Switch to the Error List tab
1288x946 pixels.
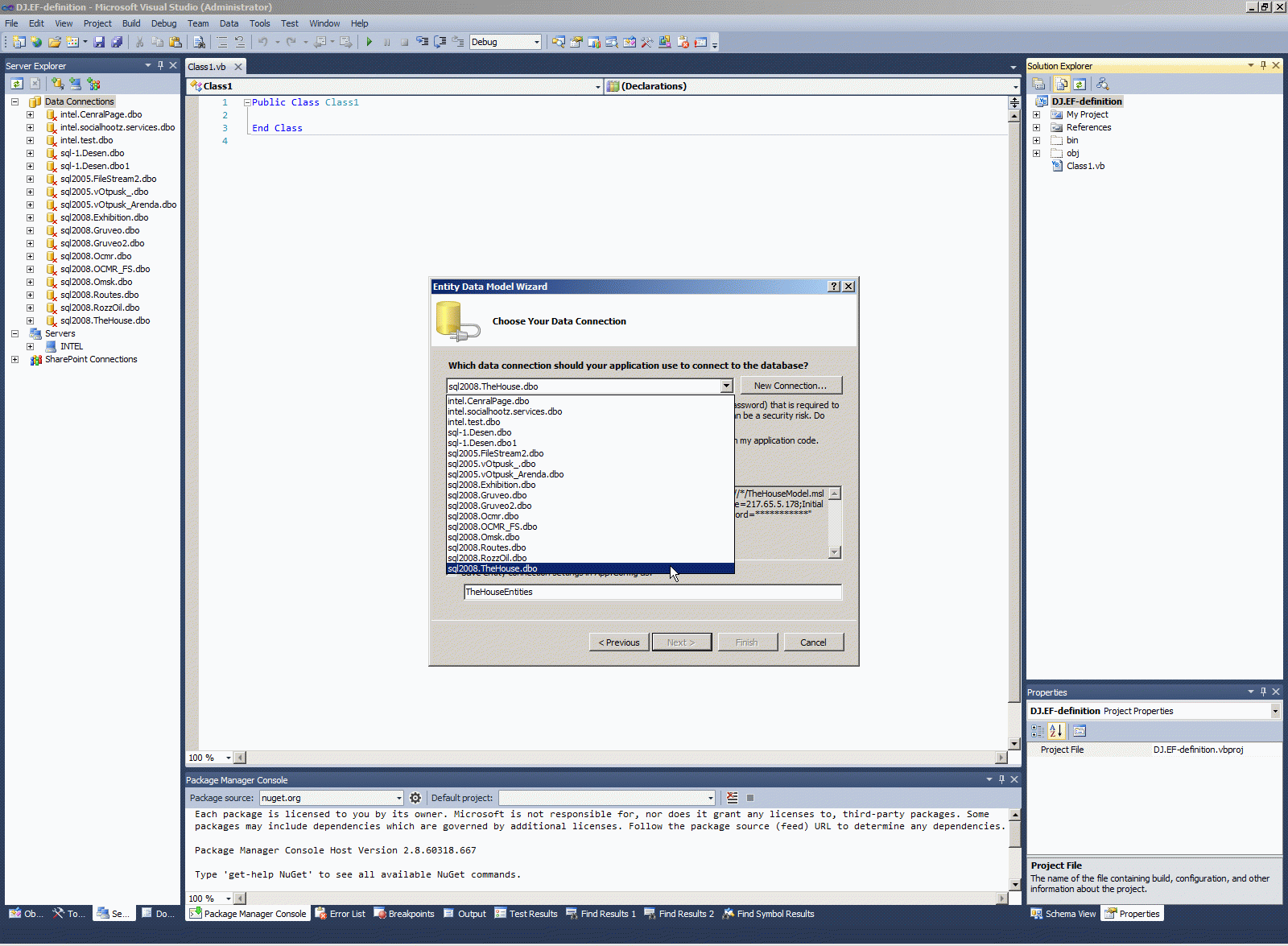tap(340, 914)
